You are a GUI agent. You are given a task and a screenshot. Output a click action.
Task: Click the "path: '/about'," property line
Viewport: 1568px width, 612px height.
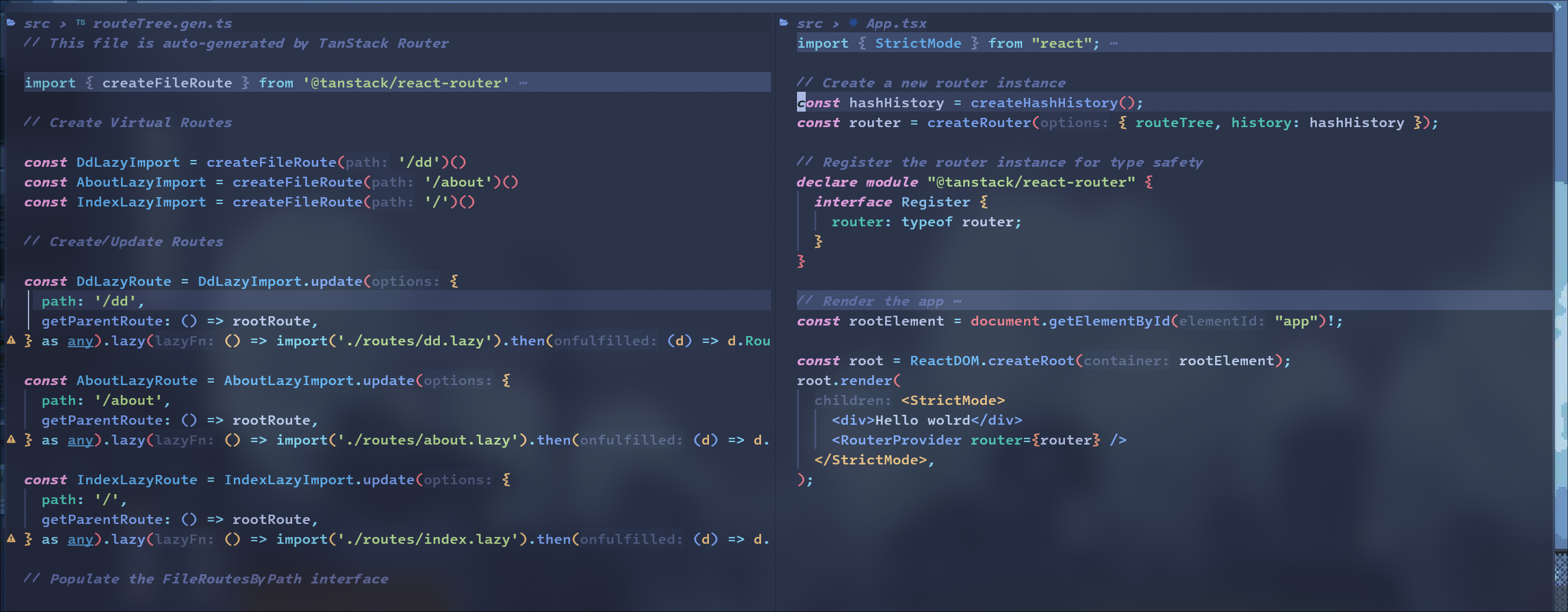tap(106, 401)
